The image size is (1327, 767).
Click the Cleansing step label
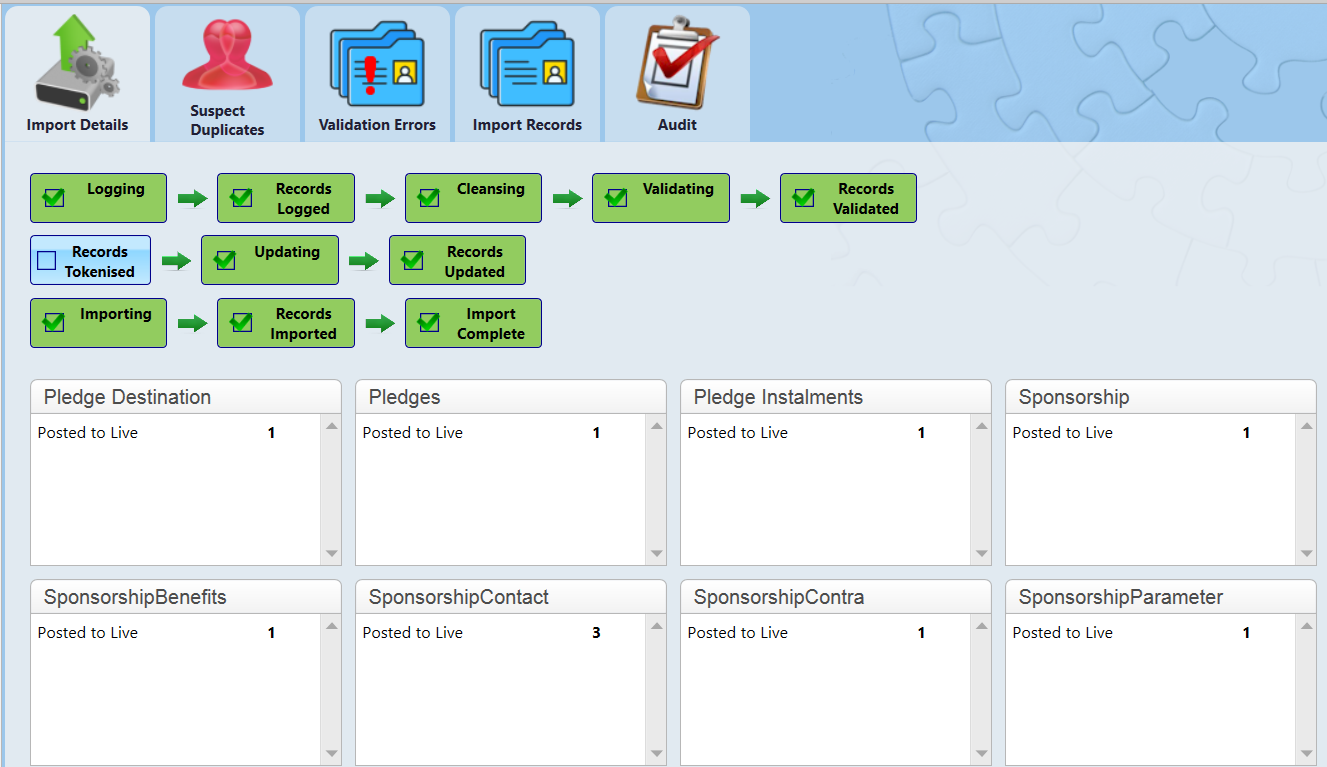coord(491,189)
